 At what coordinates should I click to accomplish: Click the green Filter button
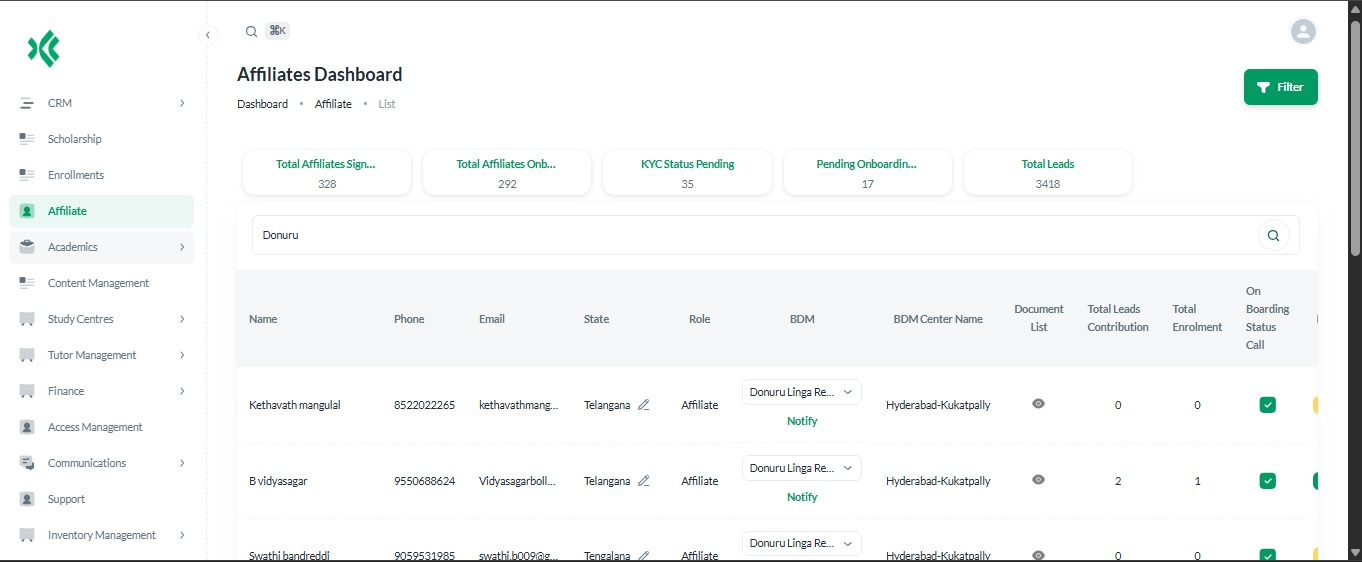pyautogui.click(x=1280, y=87)
